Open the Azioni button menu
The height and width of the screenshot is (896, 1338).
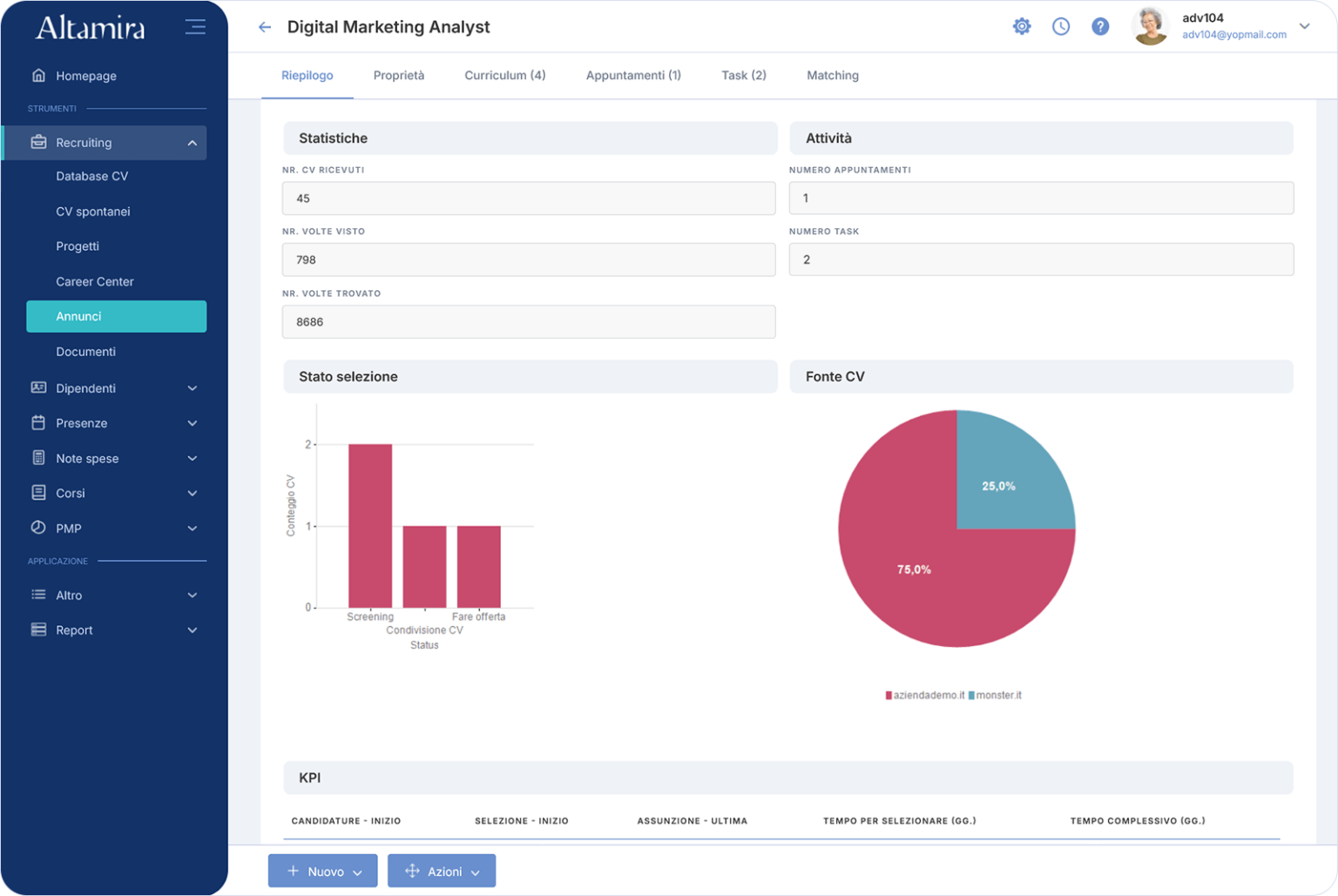[442, 871]
